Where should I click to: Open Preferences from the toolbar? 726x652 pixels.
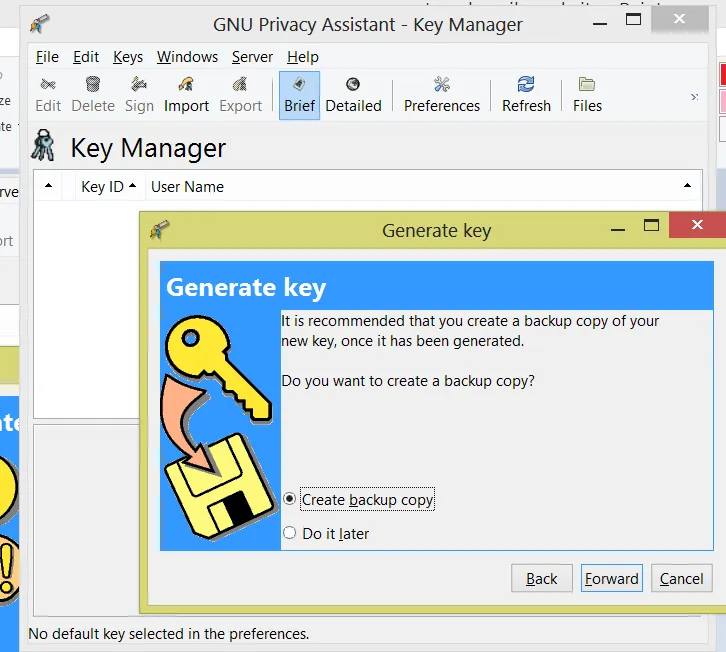pos(442,95)
